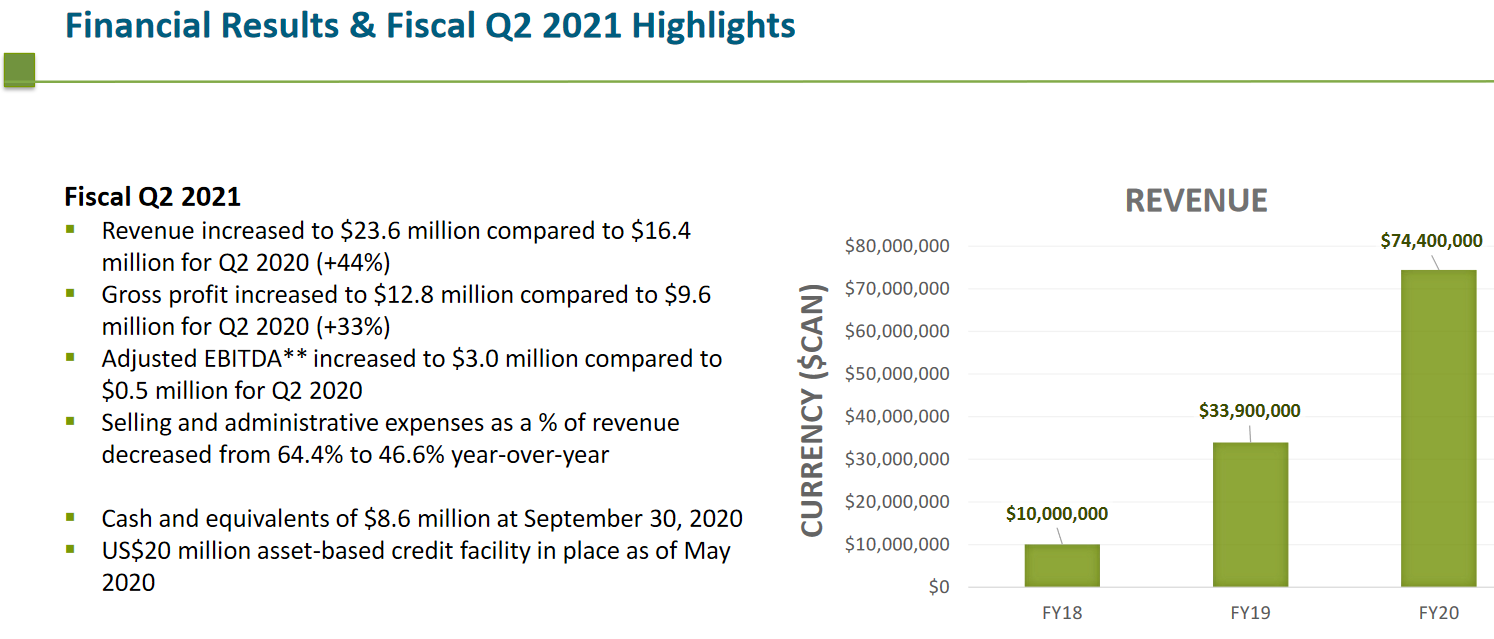
Task: Click the $0 axis tick label
Action: 937,587
